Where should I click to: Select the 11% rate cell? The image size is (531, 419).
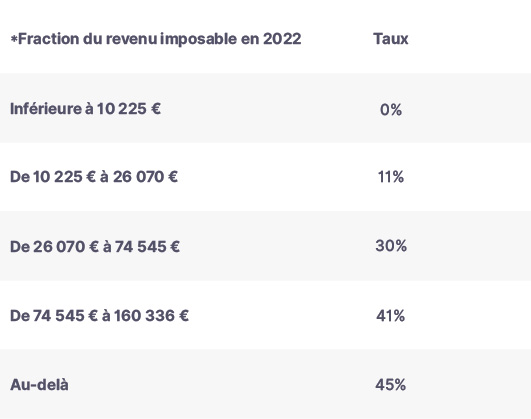click(390, 177)
